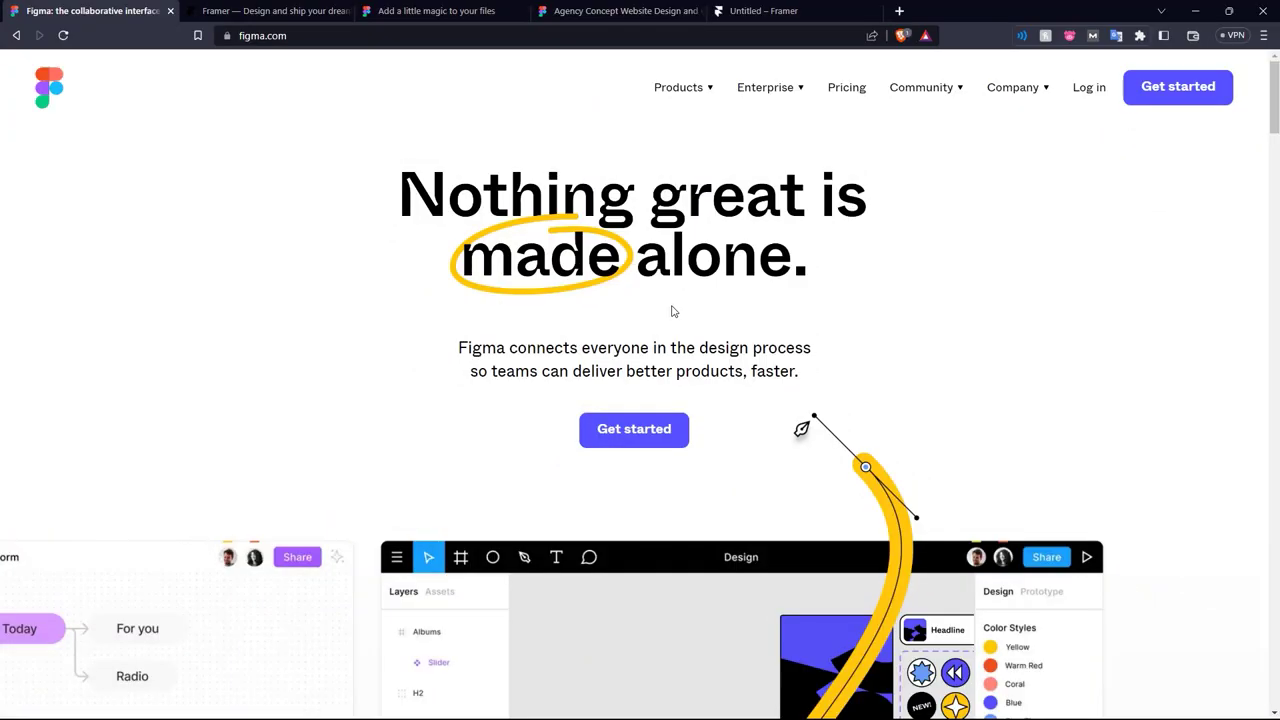Image resolution: width=1280 pixels, height=720 pixels.
Task: Switch to the Prototype tab
Action: click(1041, 591)
